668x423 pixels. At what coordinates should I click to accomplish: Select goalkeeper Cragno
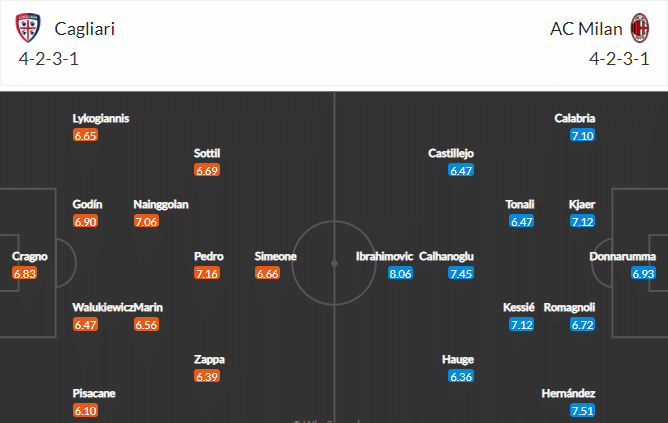pos(30,256)
